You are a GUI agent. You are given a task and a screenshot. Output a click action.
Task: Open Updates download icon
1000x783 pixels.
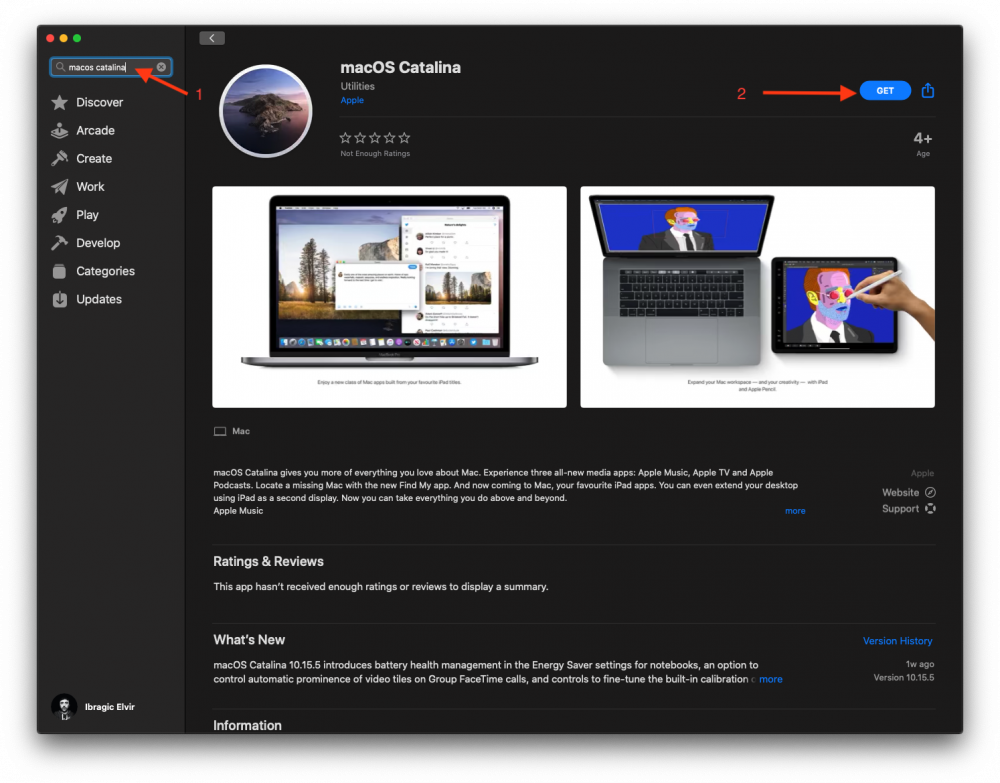(x=59, y=299)
